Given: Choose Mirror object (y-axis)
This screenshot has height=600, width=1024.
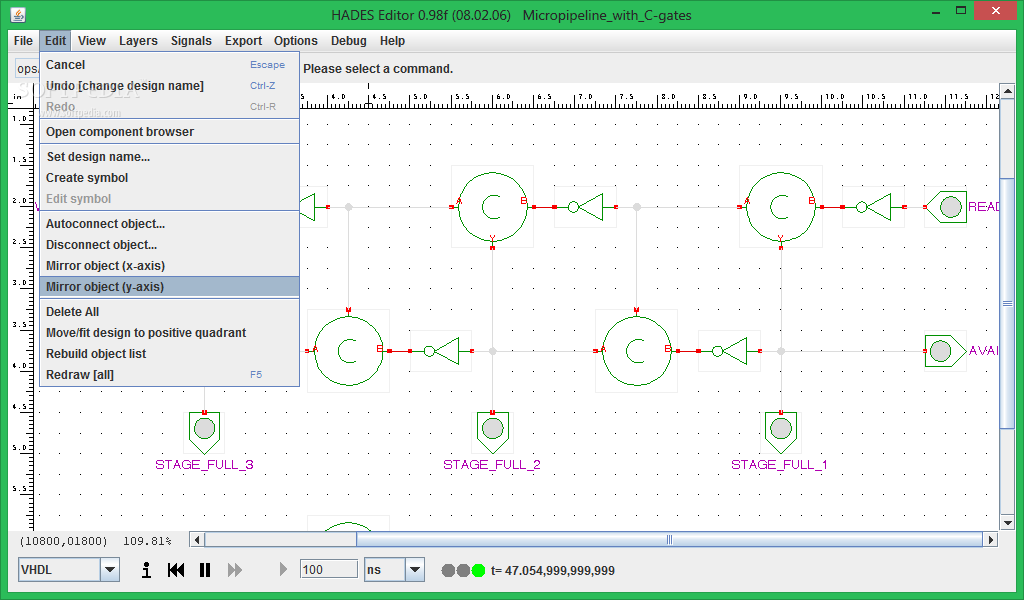Looking at the screenshot, I should 169,287.
